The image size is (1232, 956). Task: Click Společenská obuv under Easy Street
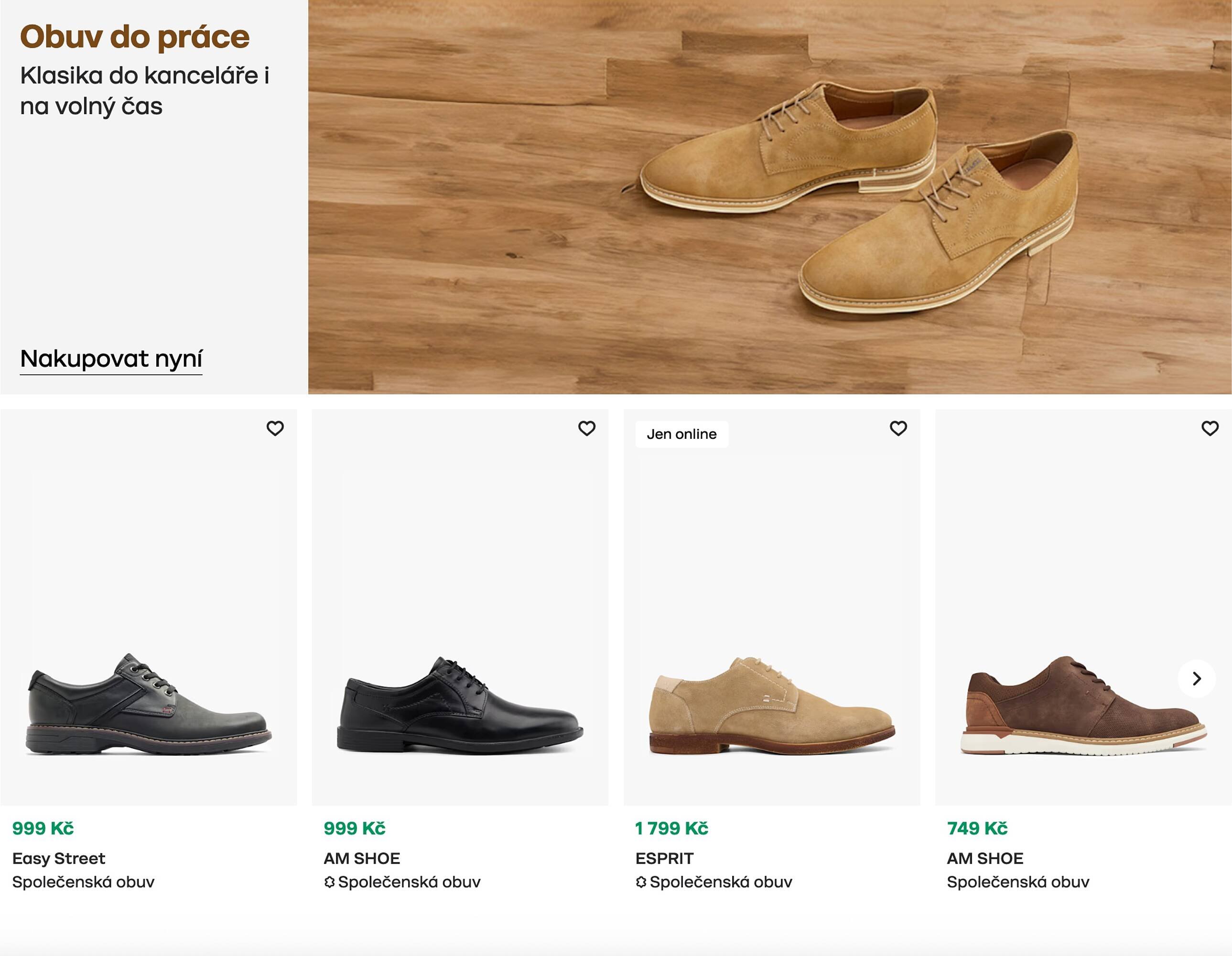coord(84,882)
